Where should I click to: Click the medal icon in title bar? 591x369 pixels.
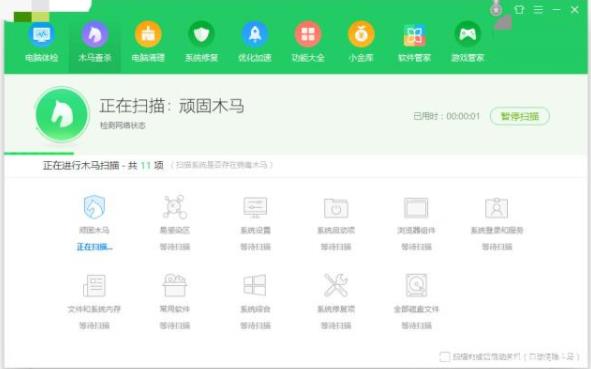point(496,8)
